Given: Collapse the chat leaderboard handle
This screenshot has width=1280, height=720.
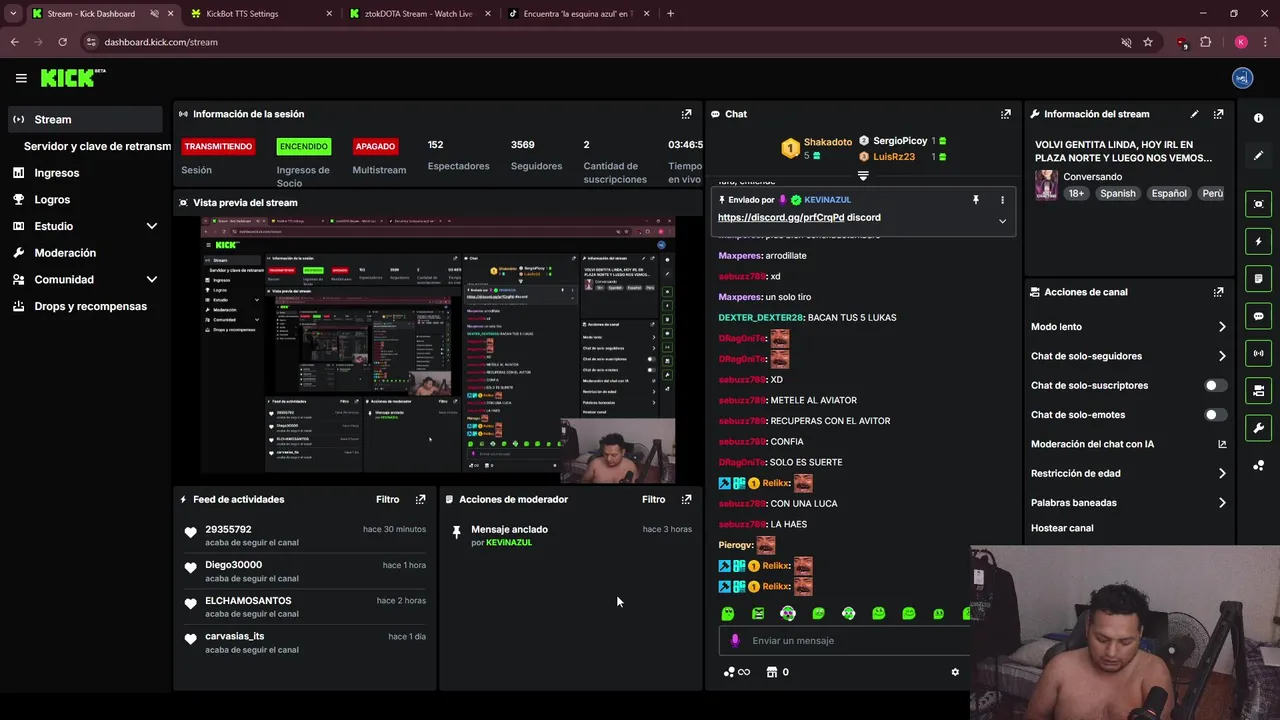Looking at the screenshot, I should tap(863, 176).
